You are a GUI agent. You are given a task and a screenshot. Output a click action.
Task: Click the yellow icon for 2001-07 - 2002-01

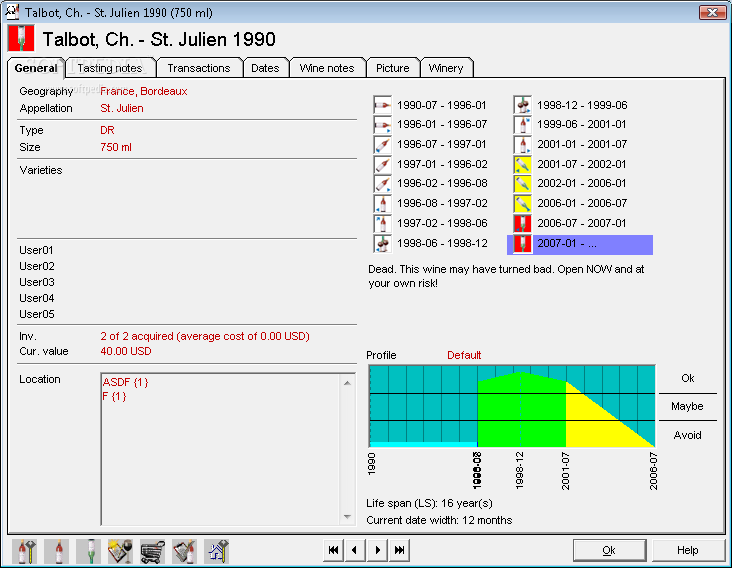tap(522, 164)
